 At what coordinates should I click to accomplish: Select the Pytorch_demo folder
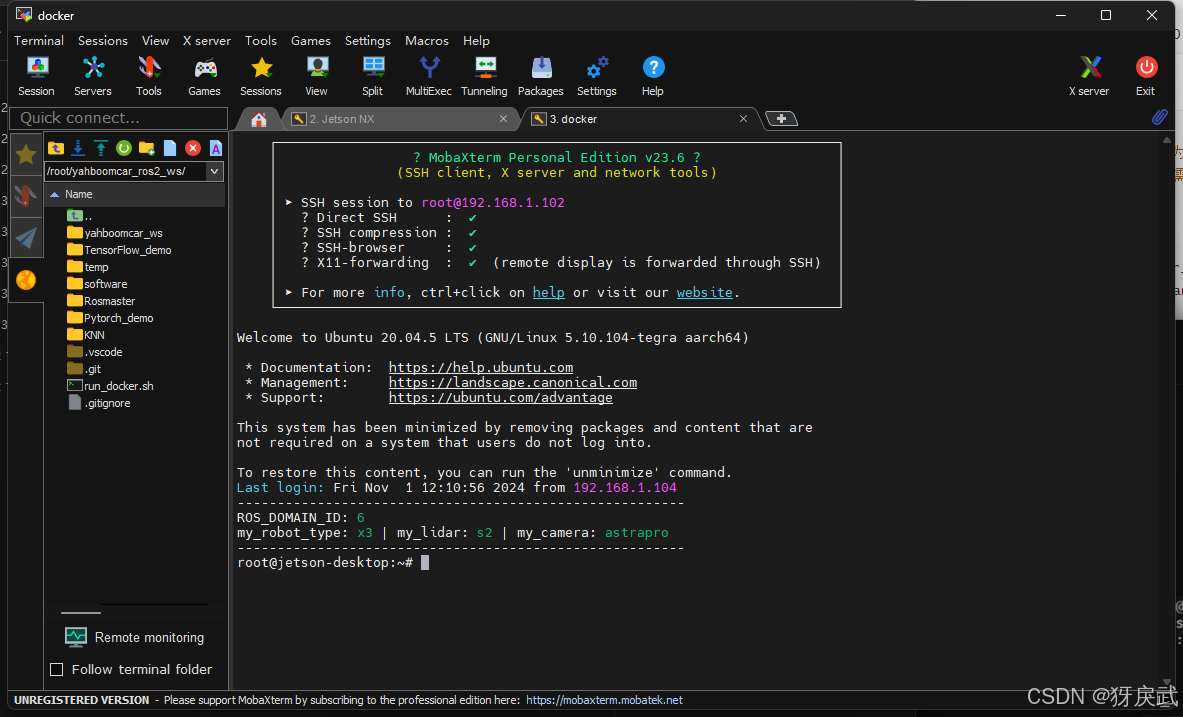pos(110,318)
